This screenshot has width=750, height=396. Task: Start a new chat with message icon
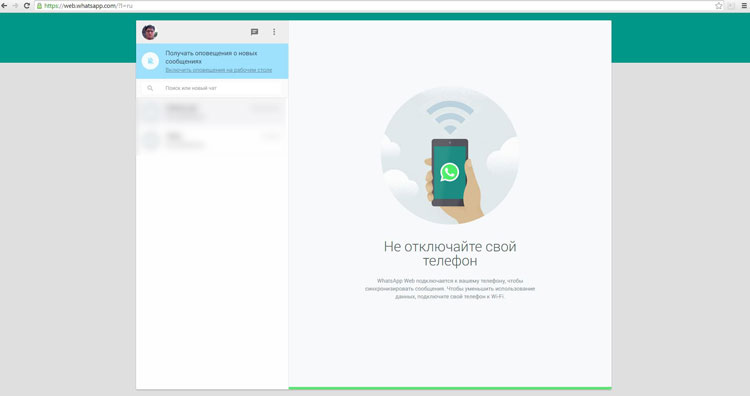254,32
